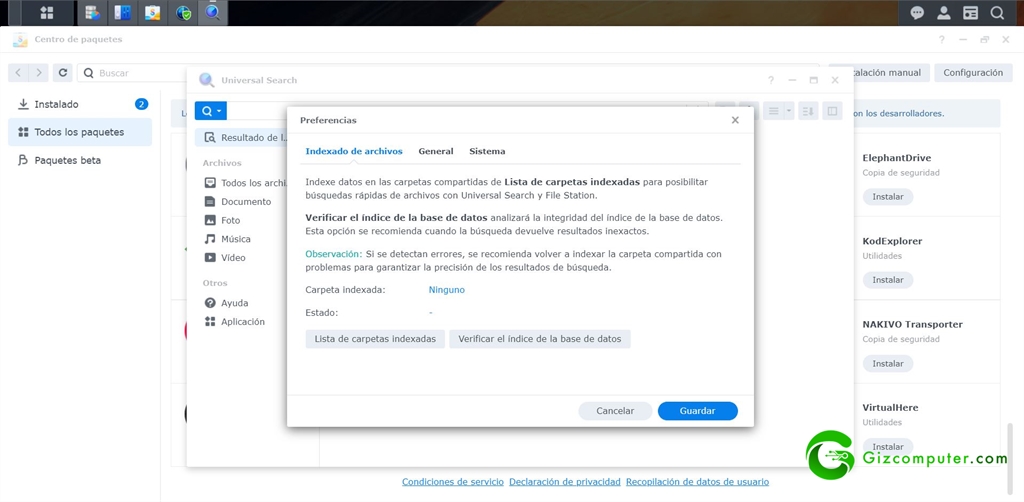Switch to Indexado de archivos tab
This screenshot has width=1024, height=502.
pos(354,151)
